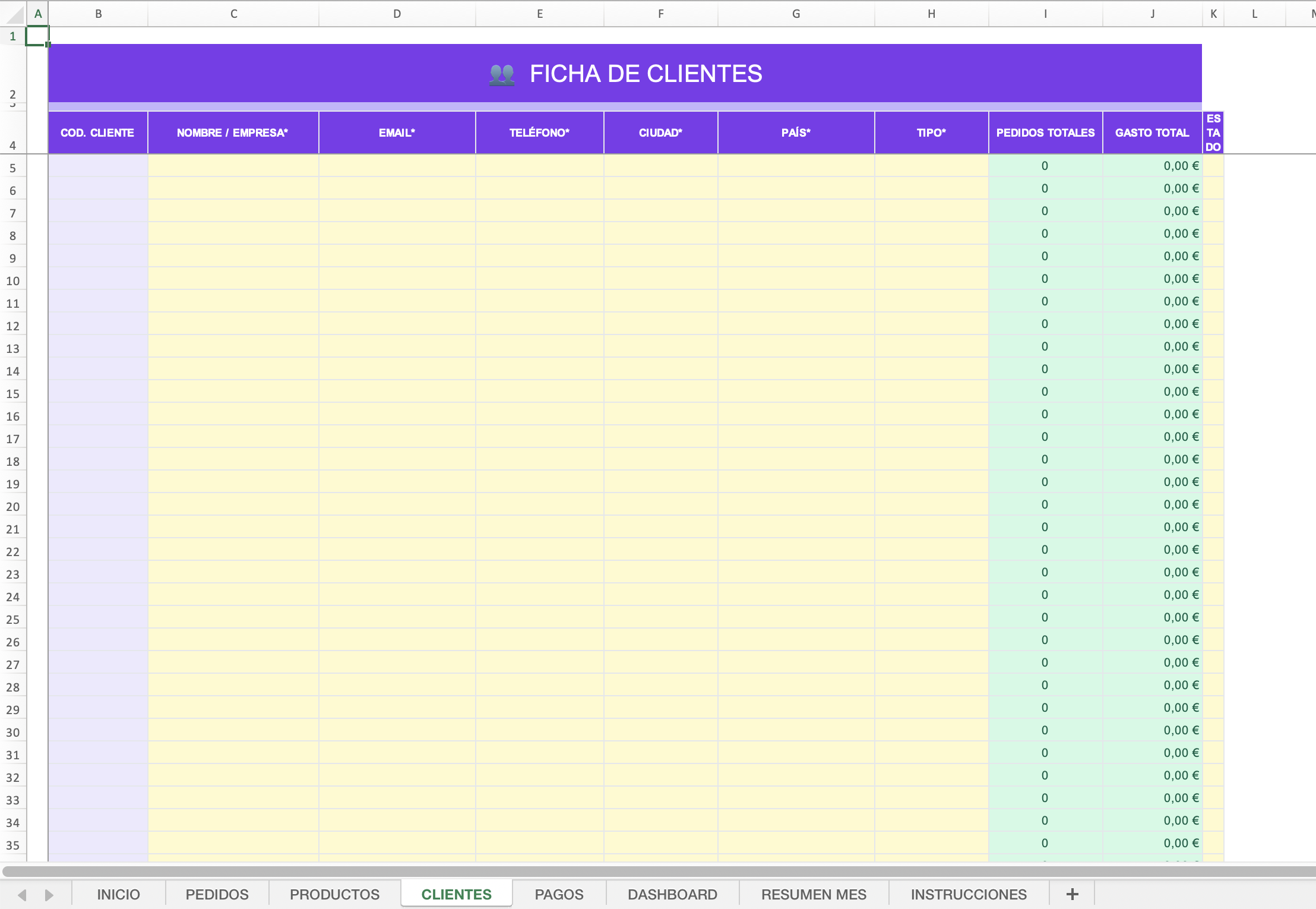
Task: Click the TIPO cell in row 7
Action: 932,211
